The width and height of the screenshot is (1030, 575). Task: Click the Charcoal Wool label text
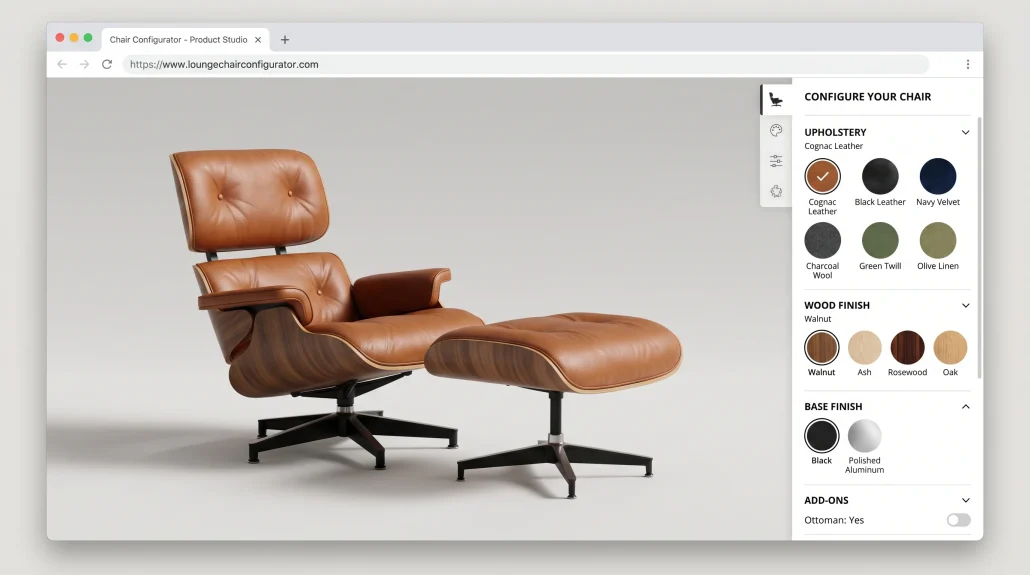tap(822, 271)
